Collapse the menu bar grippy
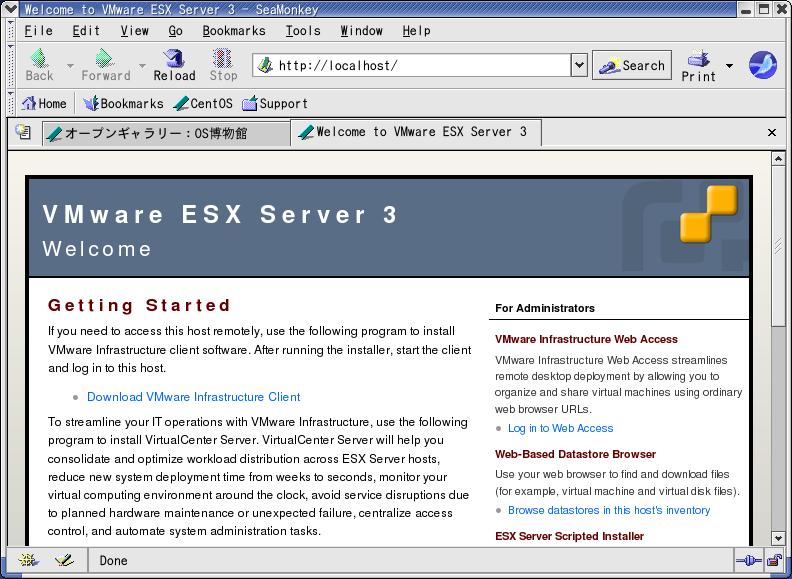The height and width of the screenshot is (579, 792). [11, 31]
